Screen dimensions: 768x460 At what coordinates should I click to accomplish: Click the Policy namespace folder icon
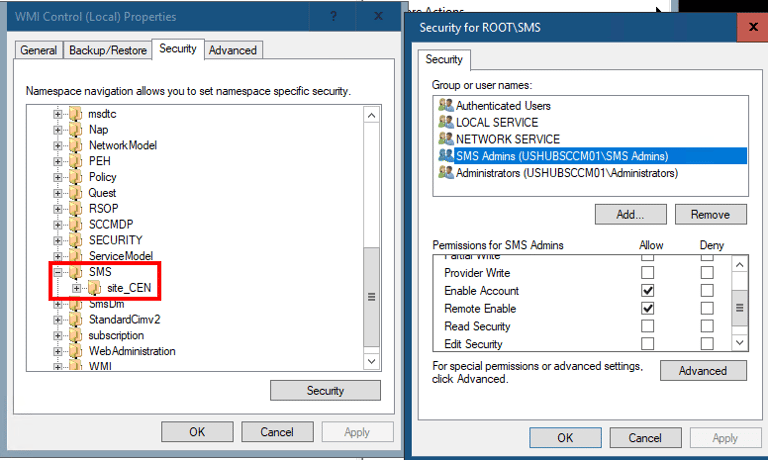point(76,177)
